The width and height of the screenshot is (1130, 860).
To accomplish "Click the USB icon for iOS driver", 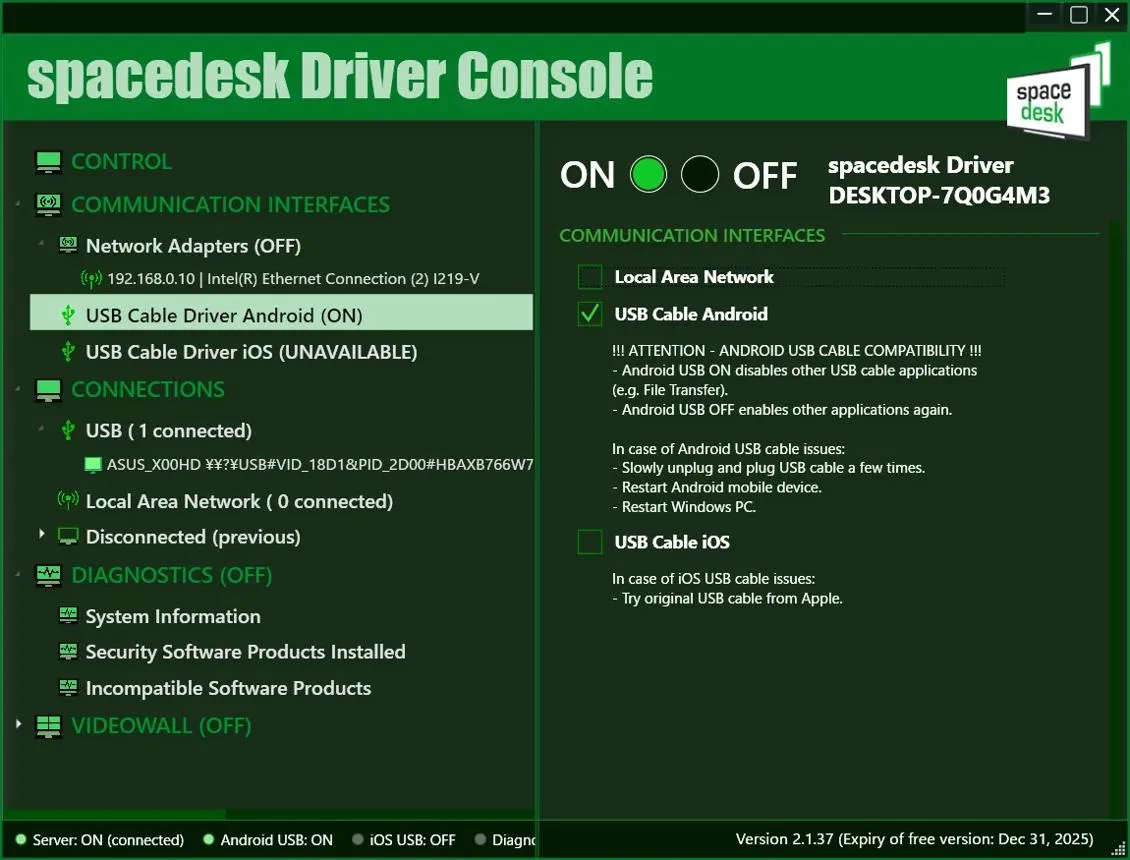I will 68,352.
